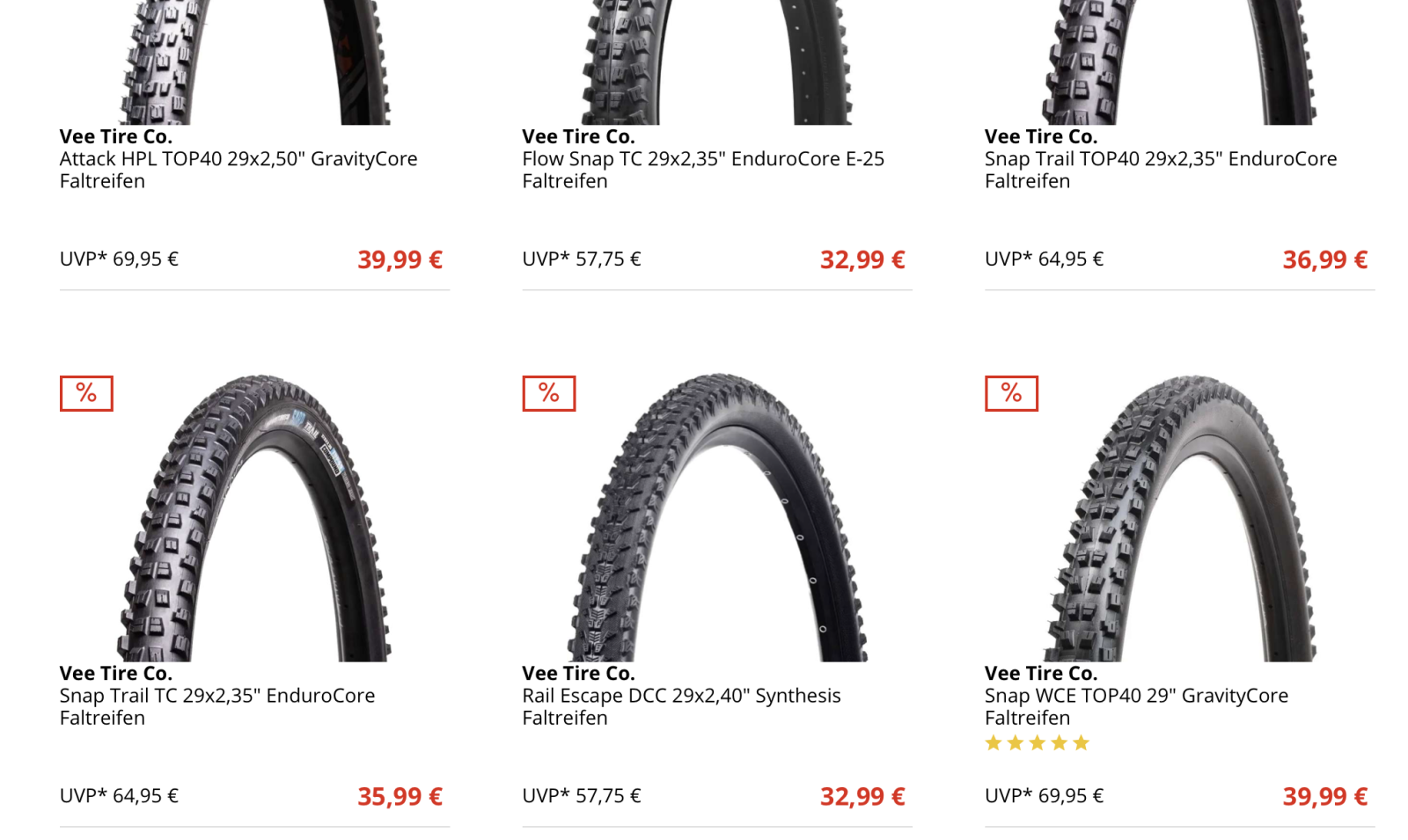This screenshot has width=1408, height=840.
Task: Click Attack HPL TOP40 tire image
Action: (x=254, y=62)
